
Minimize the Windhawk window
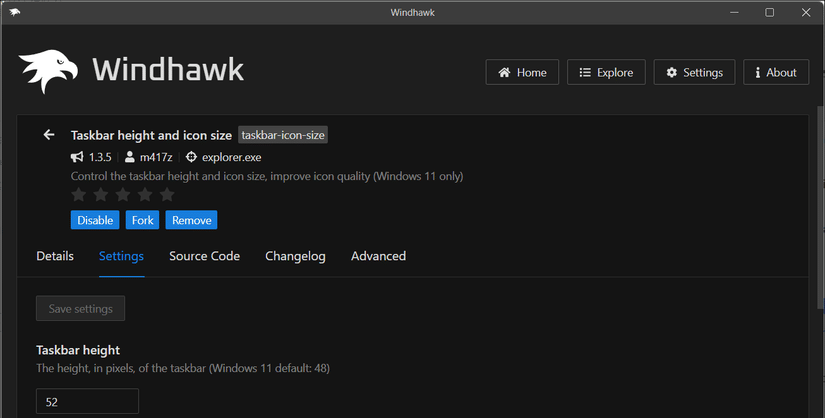click(x=735, y=12)
